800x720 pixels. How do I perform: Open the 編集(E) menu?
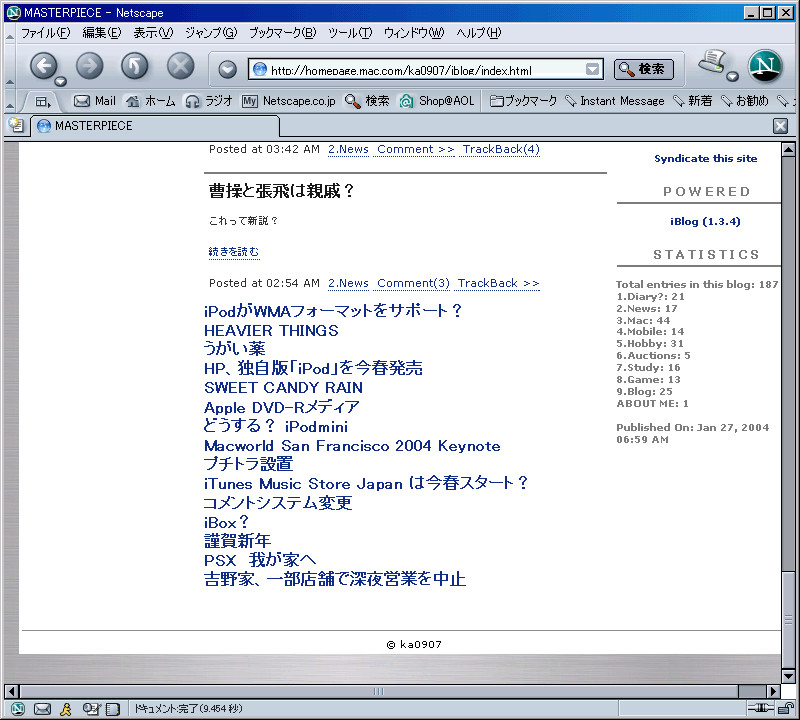click(x=102, y=33)
